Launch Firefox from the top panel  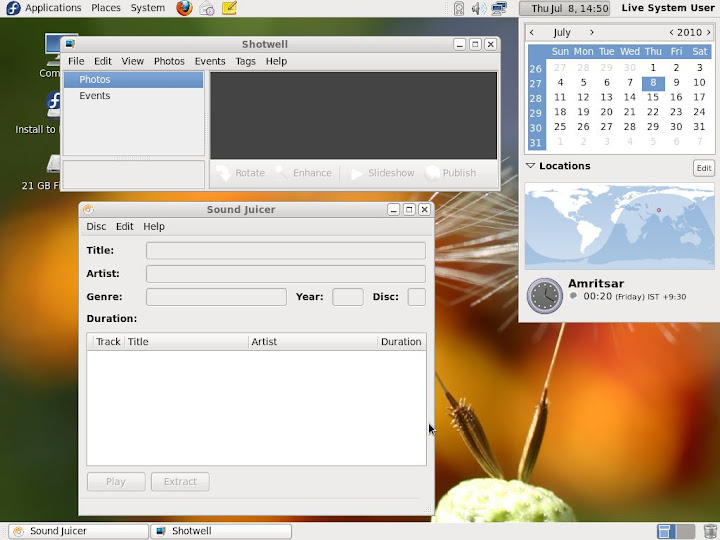pos(184,8)
